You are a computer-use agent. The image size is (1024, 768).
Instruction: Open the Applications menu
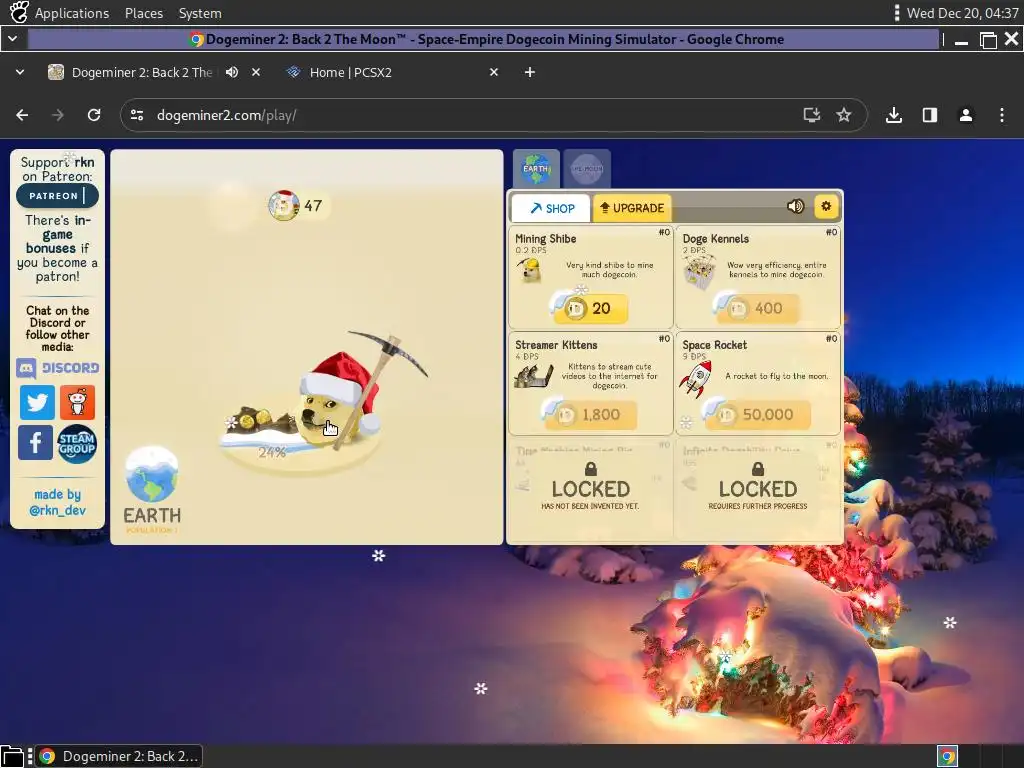72,13
